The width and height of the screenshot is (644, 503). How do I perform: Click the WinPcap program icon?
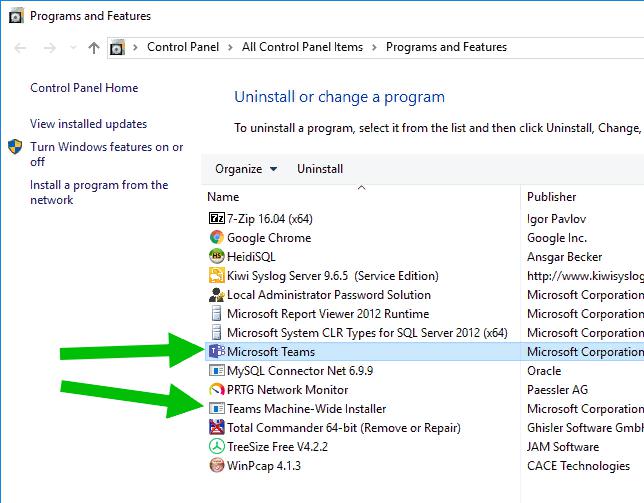(216, 466)
